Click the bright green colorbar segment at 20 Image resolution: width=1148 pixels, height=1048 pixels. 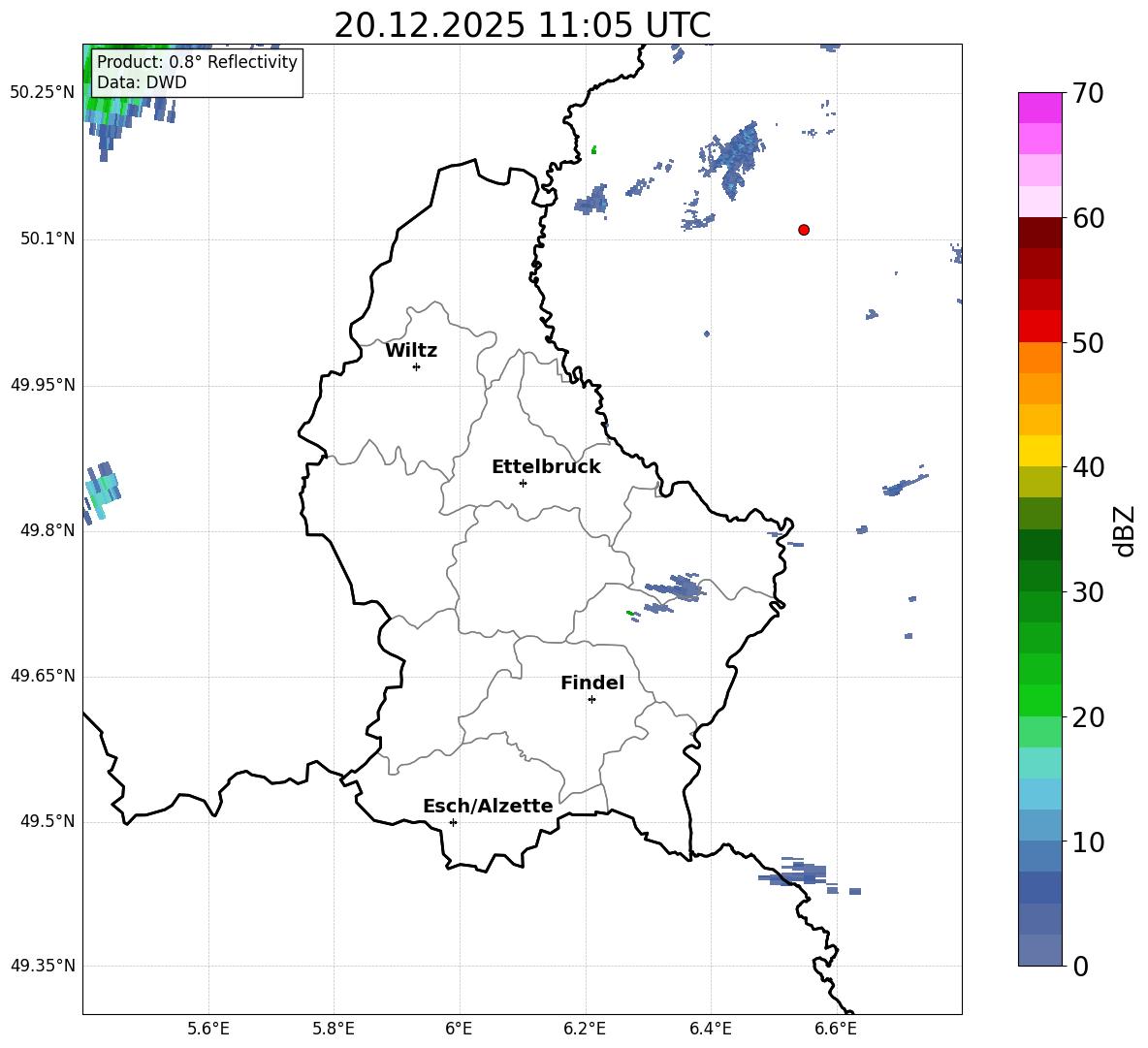coord(1039,700)
